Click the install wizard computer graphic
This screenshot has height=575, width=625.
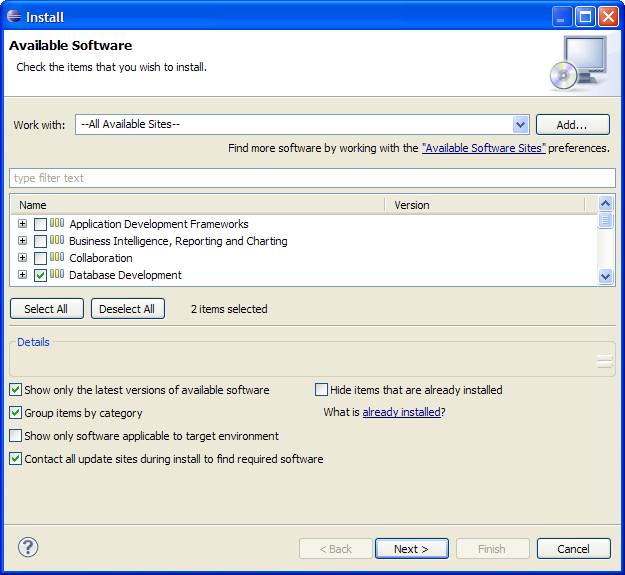click(x=579, y=63)
